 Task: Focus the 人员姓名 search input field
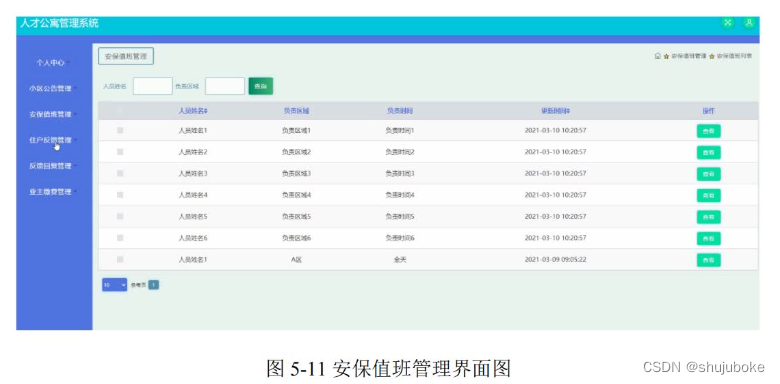(x=153, y=86)
